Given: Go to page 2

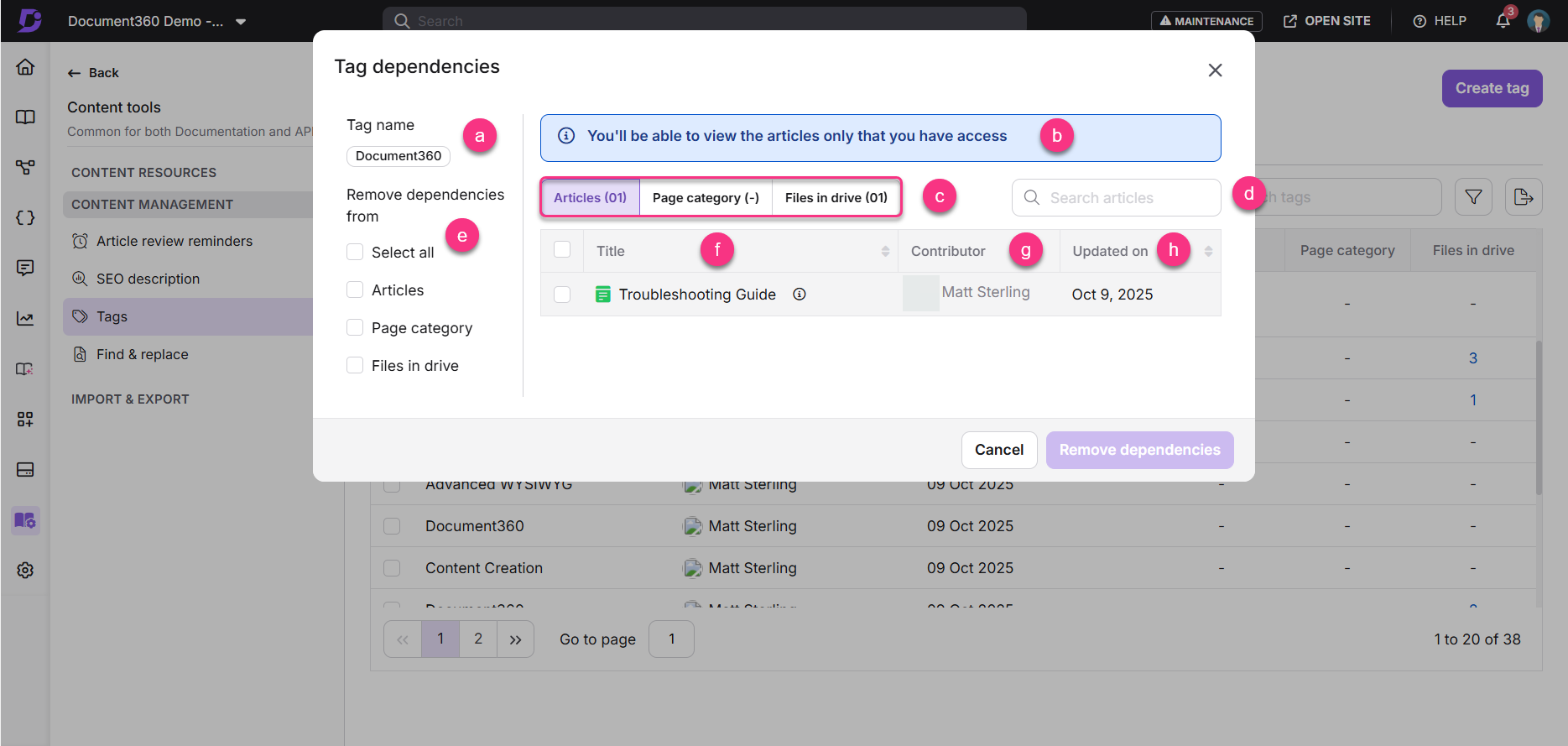Looking at the screenshot, I should [478, 639].
